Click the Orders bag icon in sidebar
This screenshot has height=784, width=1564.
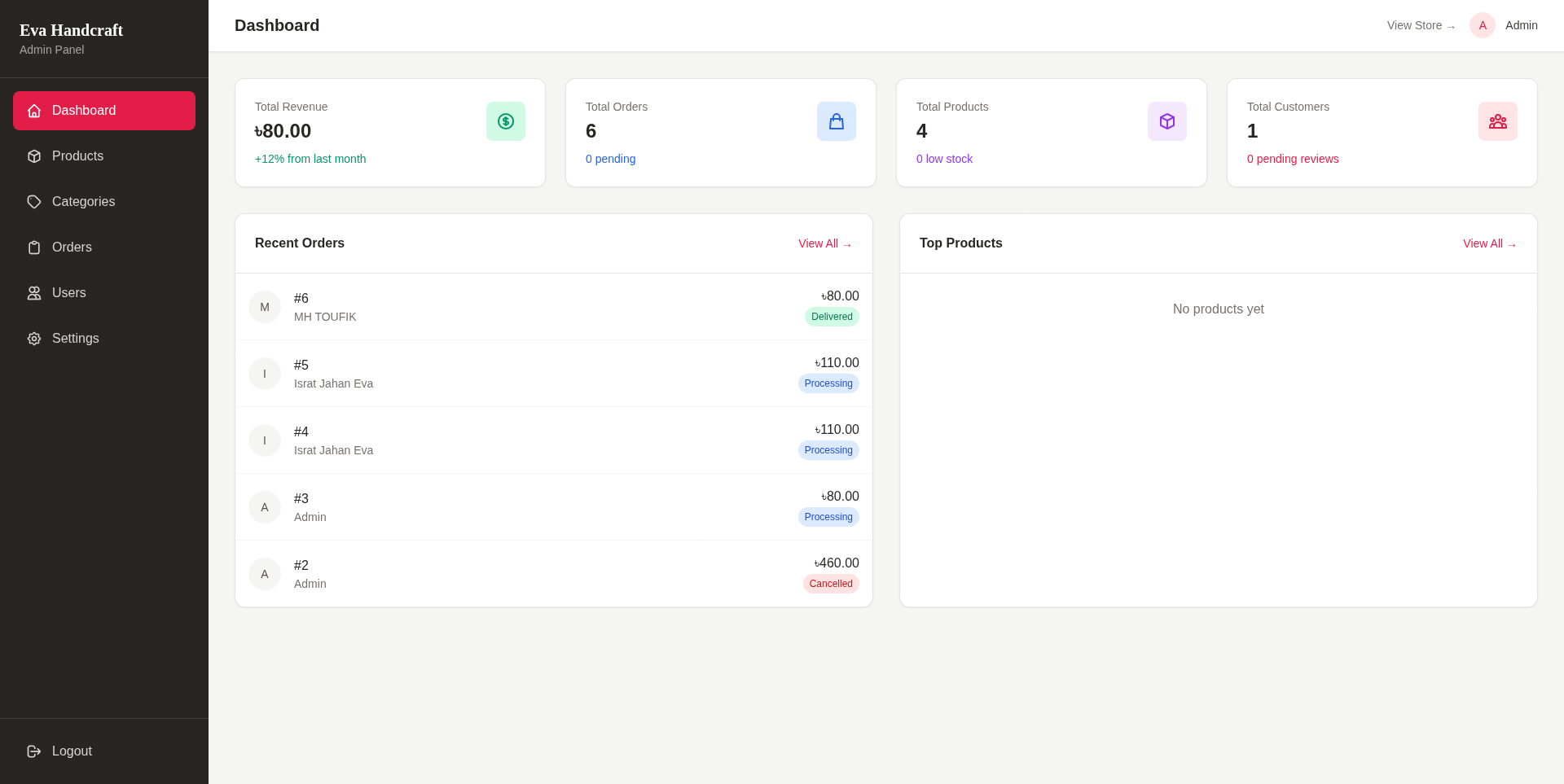click(34, 247)
